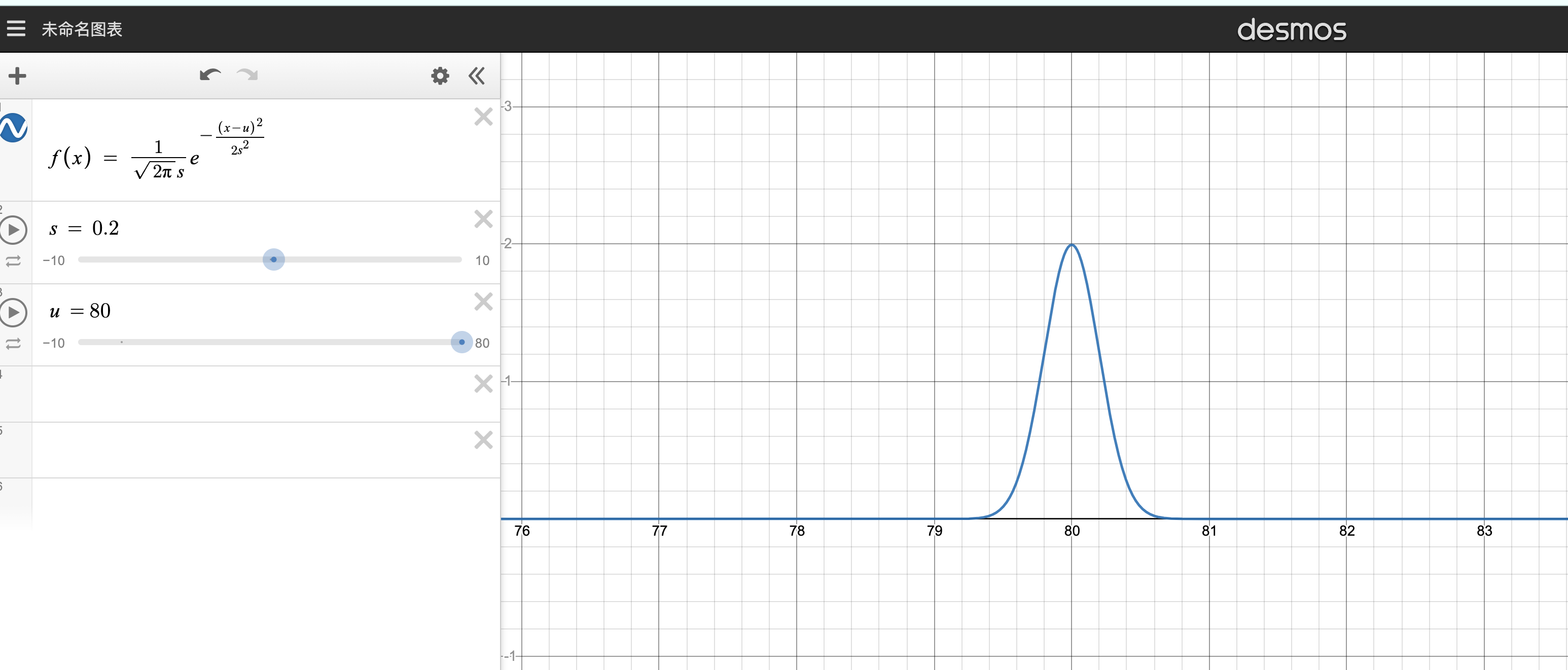The width and height of the screenshot is (1568, 670).
Task: Click the s slider handle
Action: tap(273, 260)
